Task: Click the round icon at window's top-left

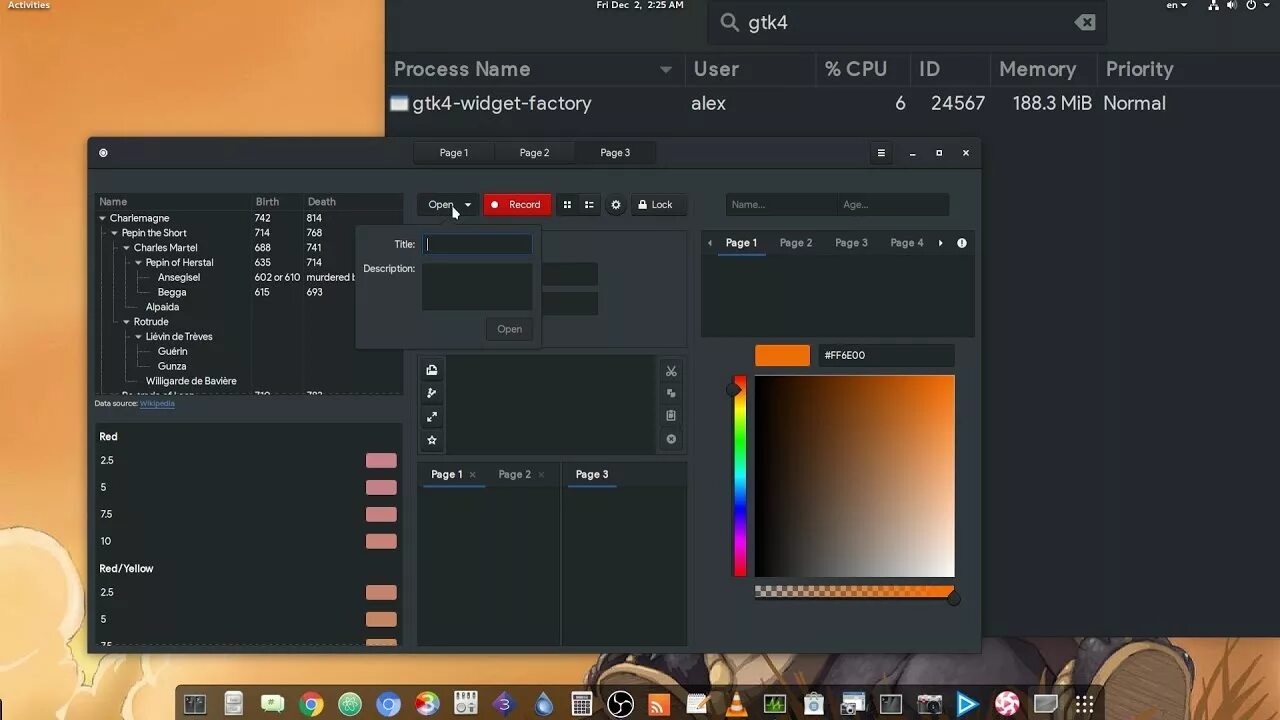Action: click(x=103, y=153)
